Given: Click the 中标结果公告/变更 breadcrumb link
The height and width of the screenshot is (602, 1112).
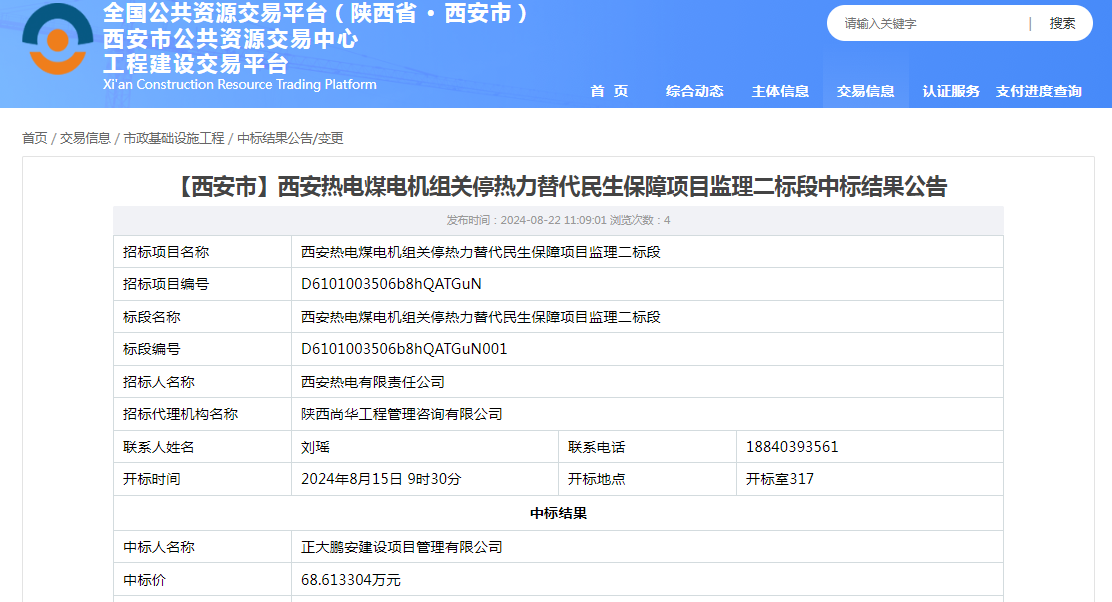Looking at the screenshot, I should tap(290, 138).
